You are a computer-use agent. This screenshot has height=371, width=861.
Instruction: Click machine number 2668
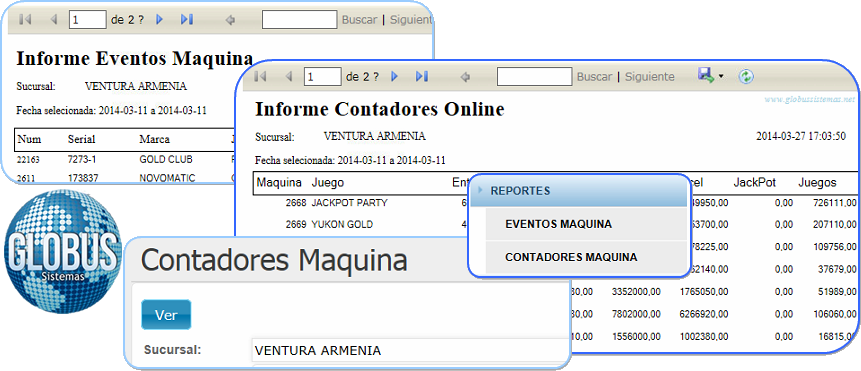coord(296,203)
